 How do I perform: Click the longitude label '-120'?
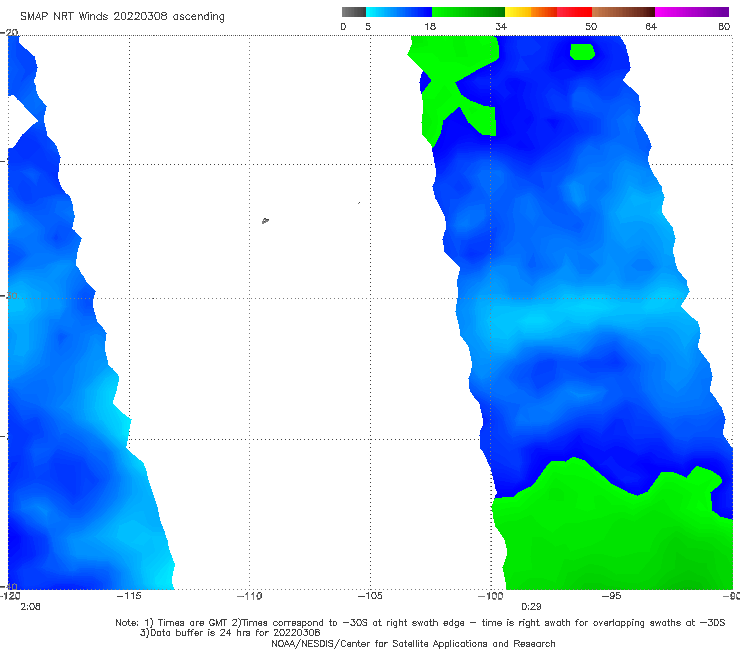pos(10,596)
